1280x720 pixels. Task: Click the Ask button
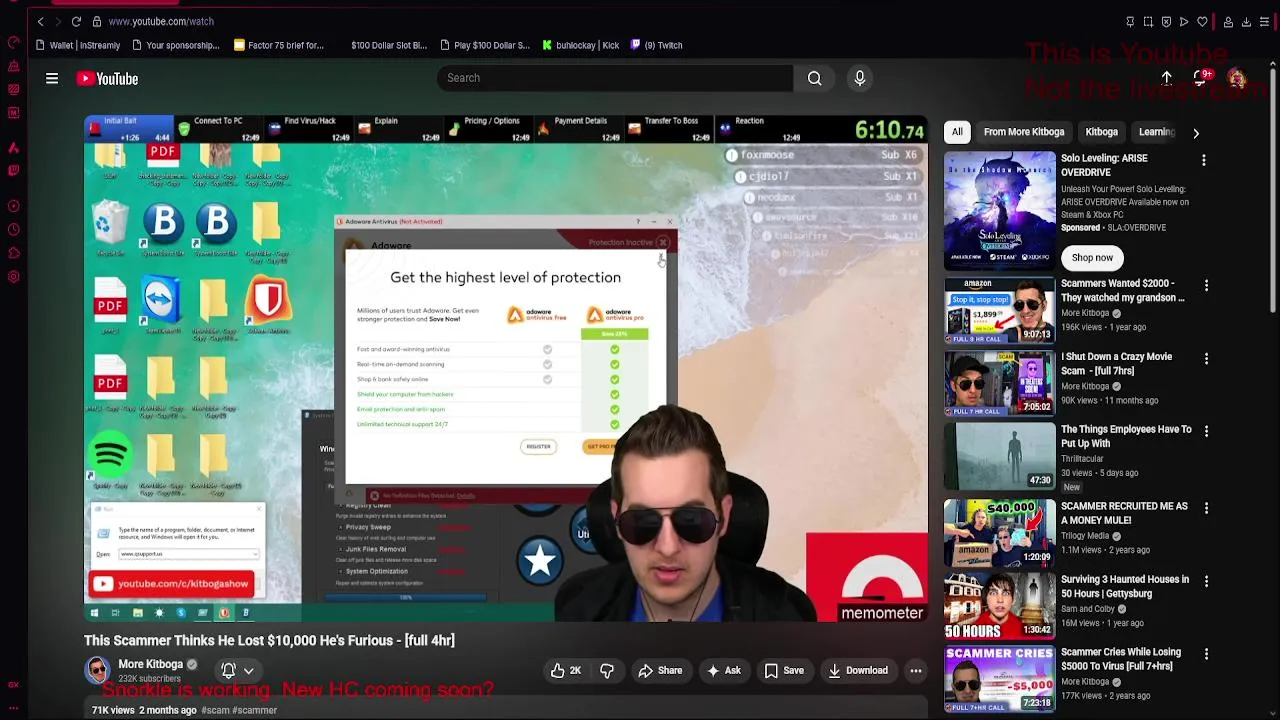coord(724,671)
